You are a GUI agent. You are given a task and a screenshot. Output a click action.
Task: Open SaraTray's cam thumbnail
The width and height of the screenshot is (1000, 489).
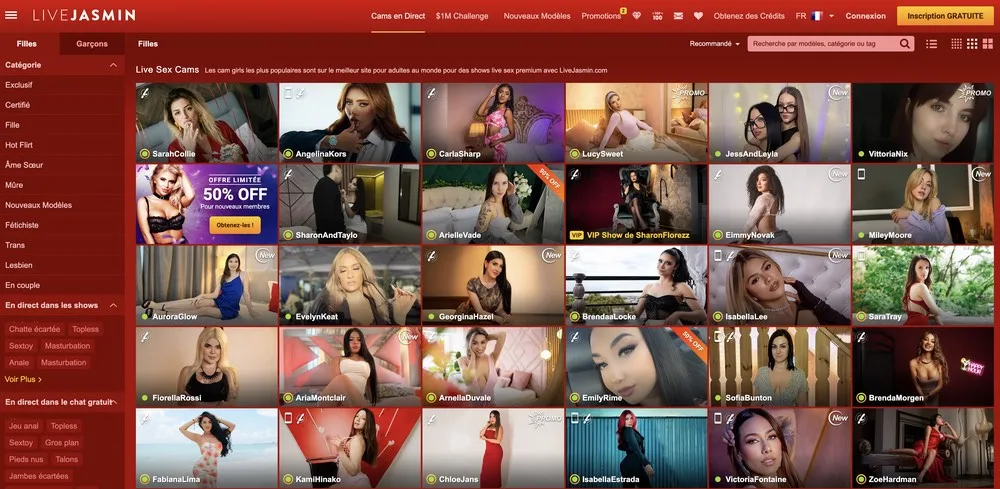pyautogui.click(x=923, y=285)
